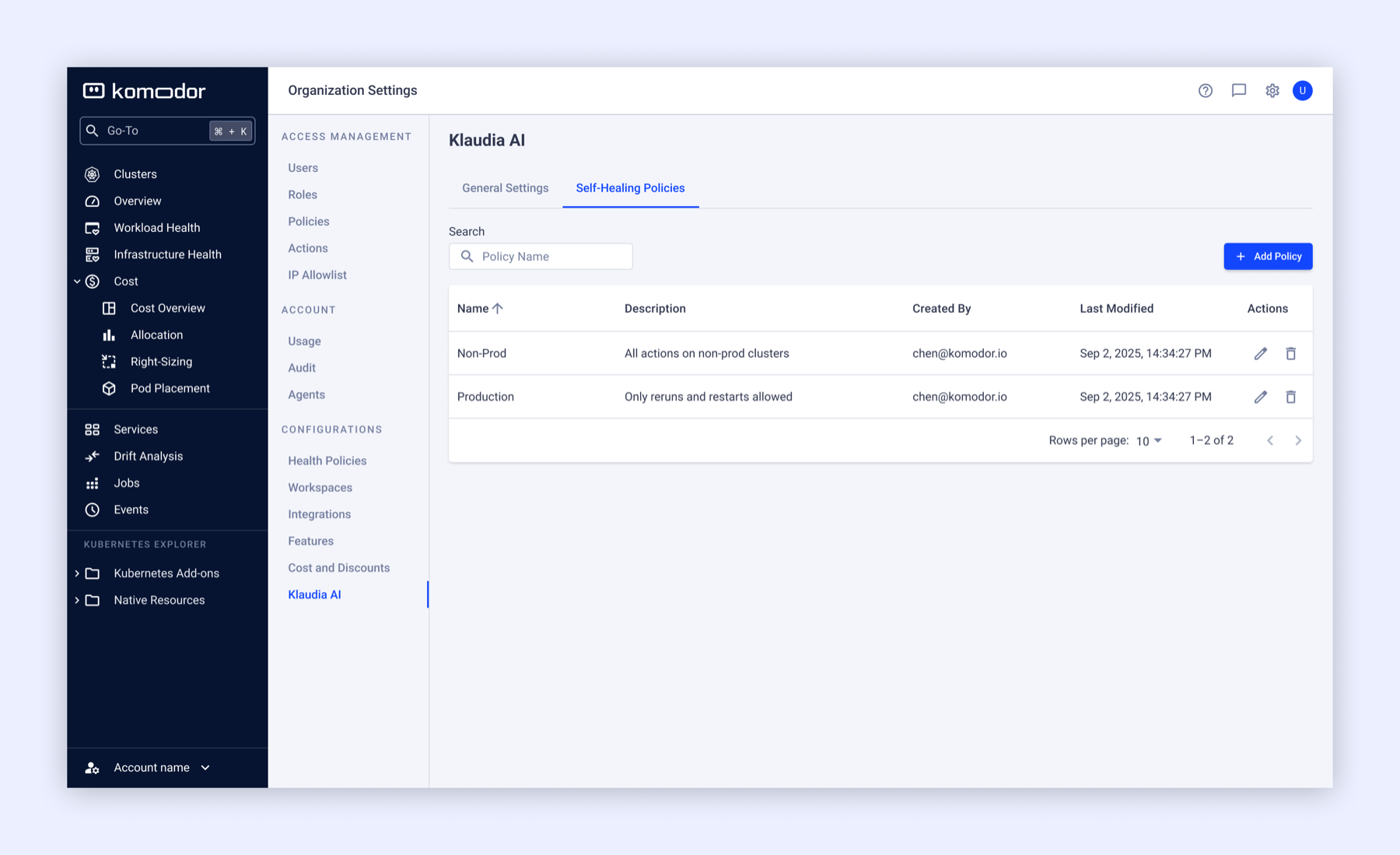
Task: Click the Komodor logo
Action: pos(145,91)
